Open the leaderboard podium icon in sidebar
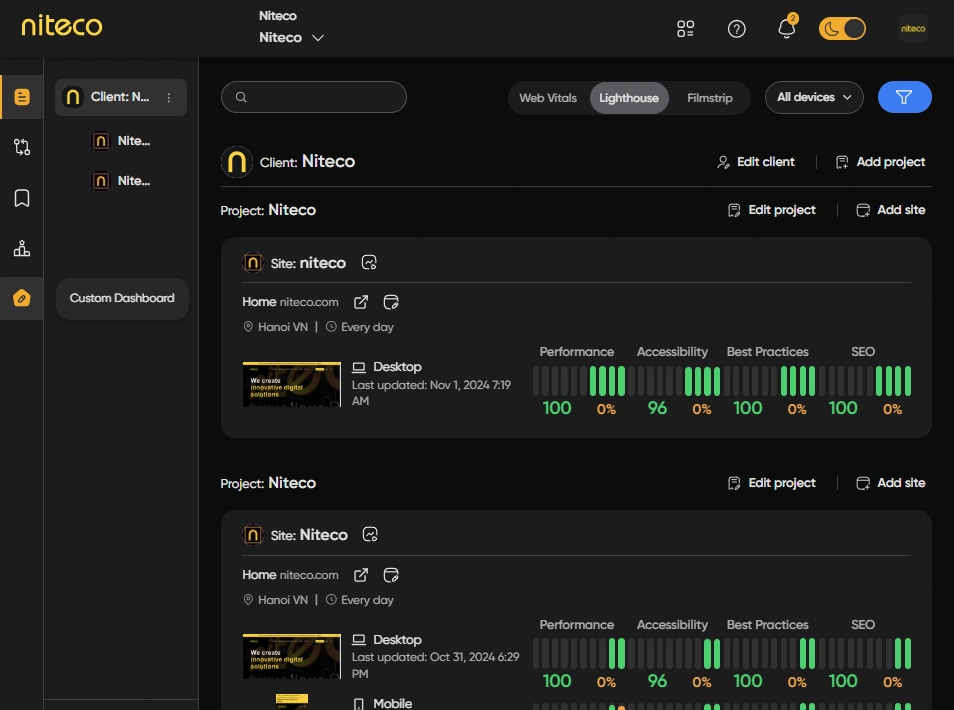The height and width of the screenshot is (710, 954). [22, 248]
